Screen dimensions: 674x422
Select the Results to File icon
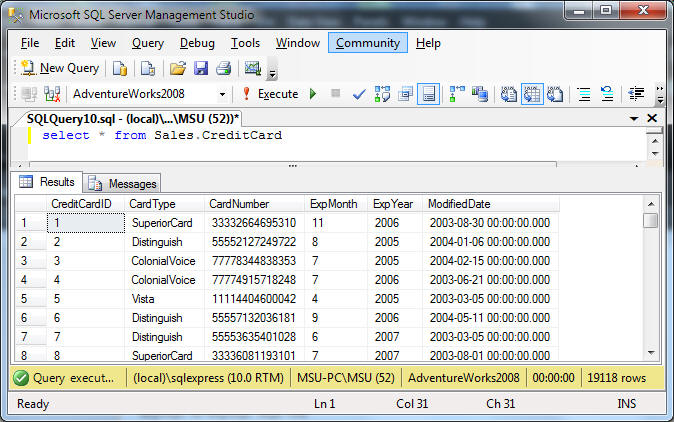coord(555,94)
